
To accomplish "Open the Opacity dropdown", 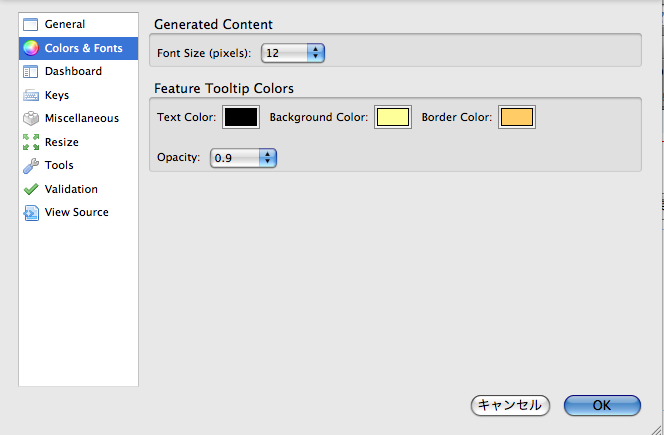I will (x=243, y=157).
